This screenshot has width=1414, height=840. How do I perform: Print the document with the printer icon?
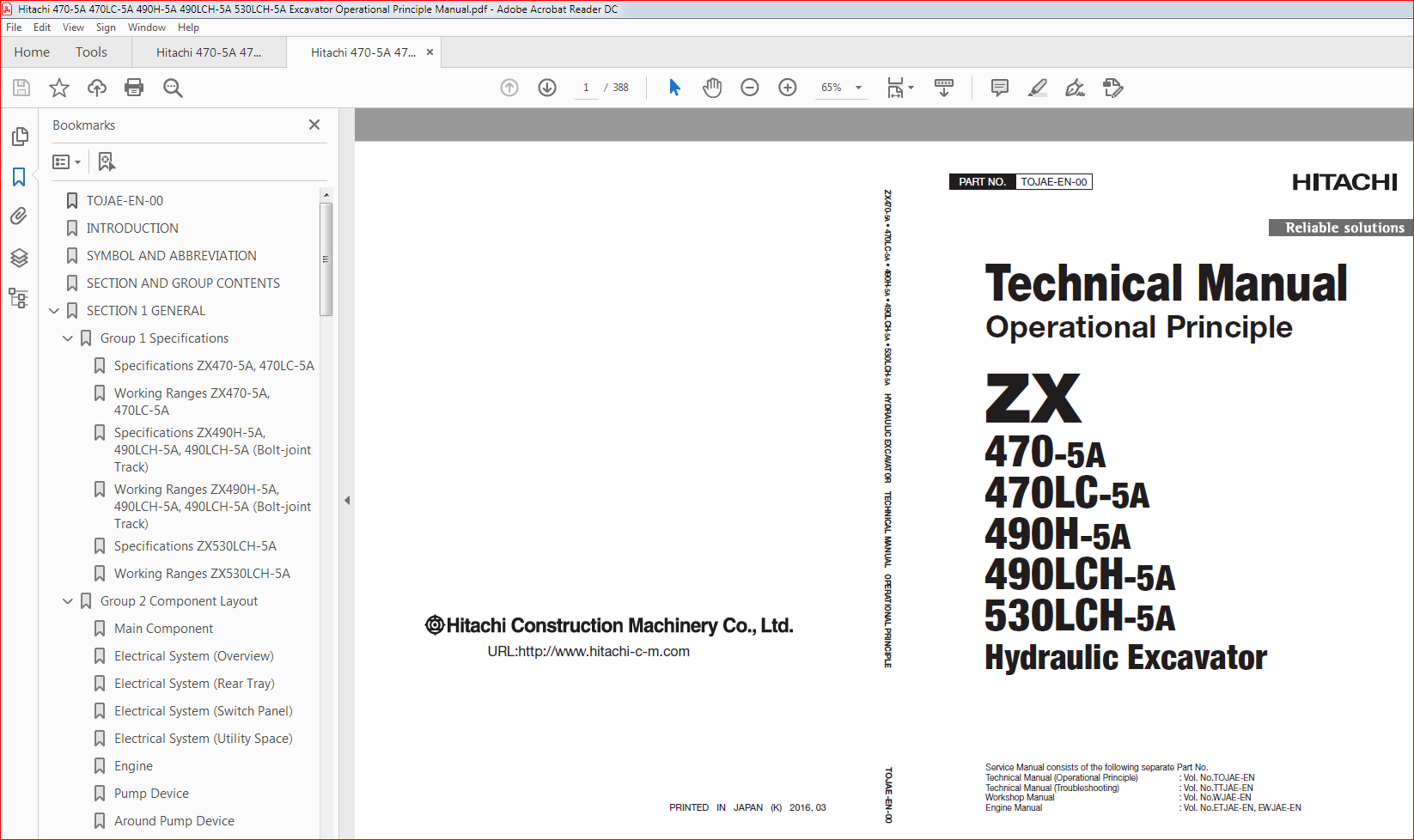coord(134,88)
